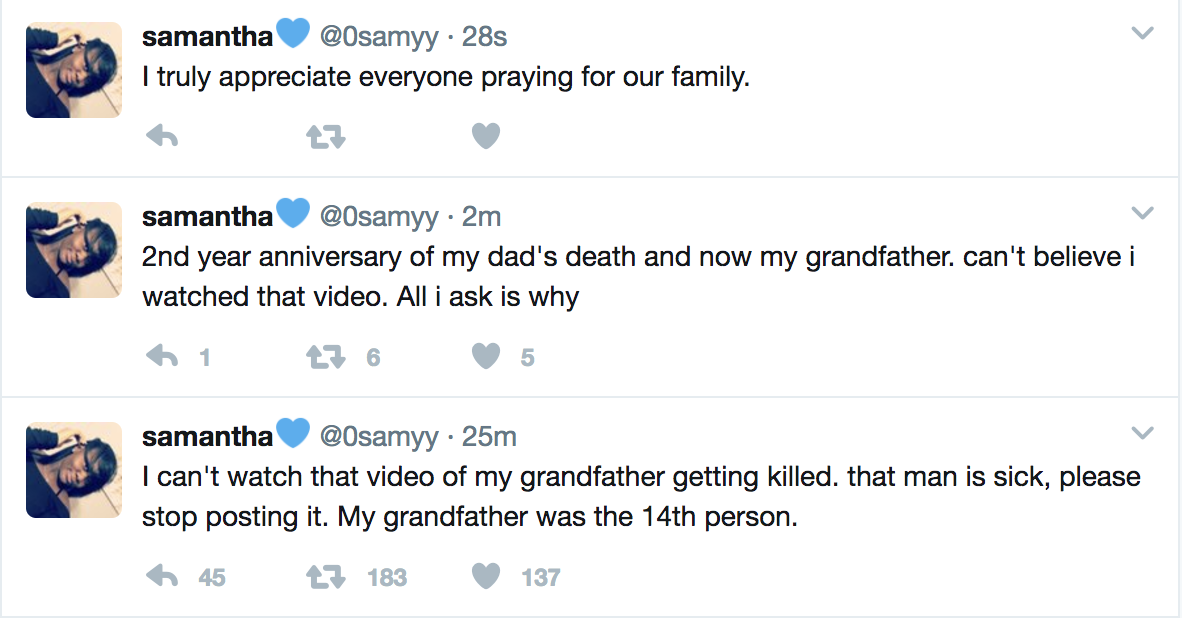Click the avatar thumbnail on the 25m tweet
1182x618 pixels.
(x=74, y=470)
